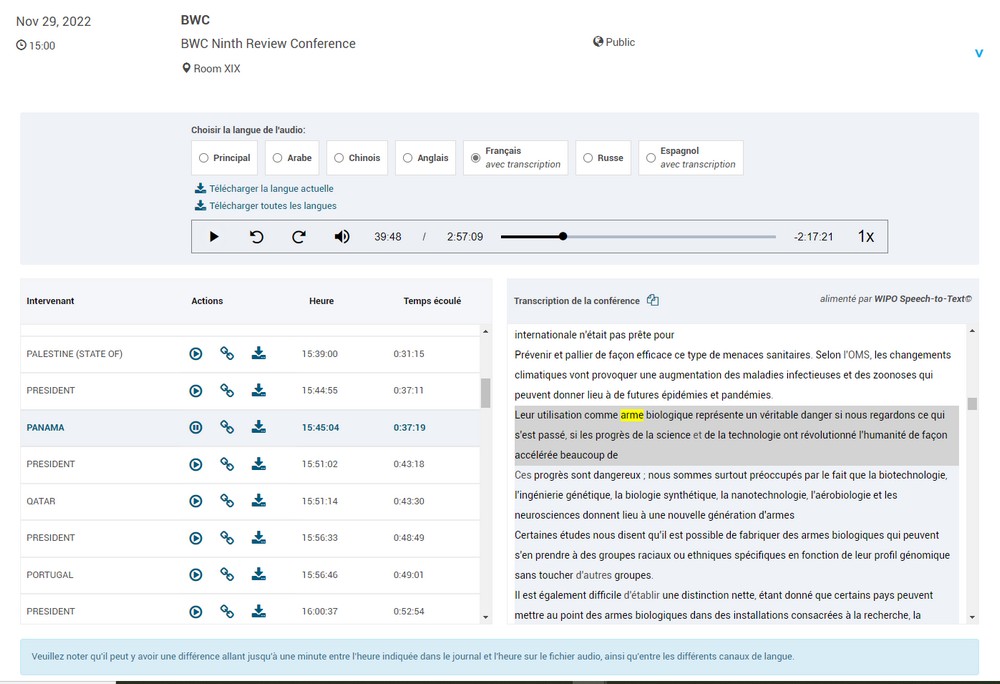Select the Arabe audio language

[x=292, y=157]
